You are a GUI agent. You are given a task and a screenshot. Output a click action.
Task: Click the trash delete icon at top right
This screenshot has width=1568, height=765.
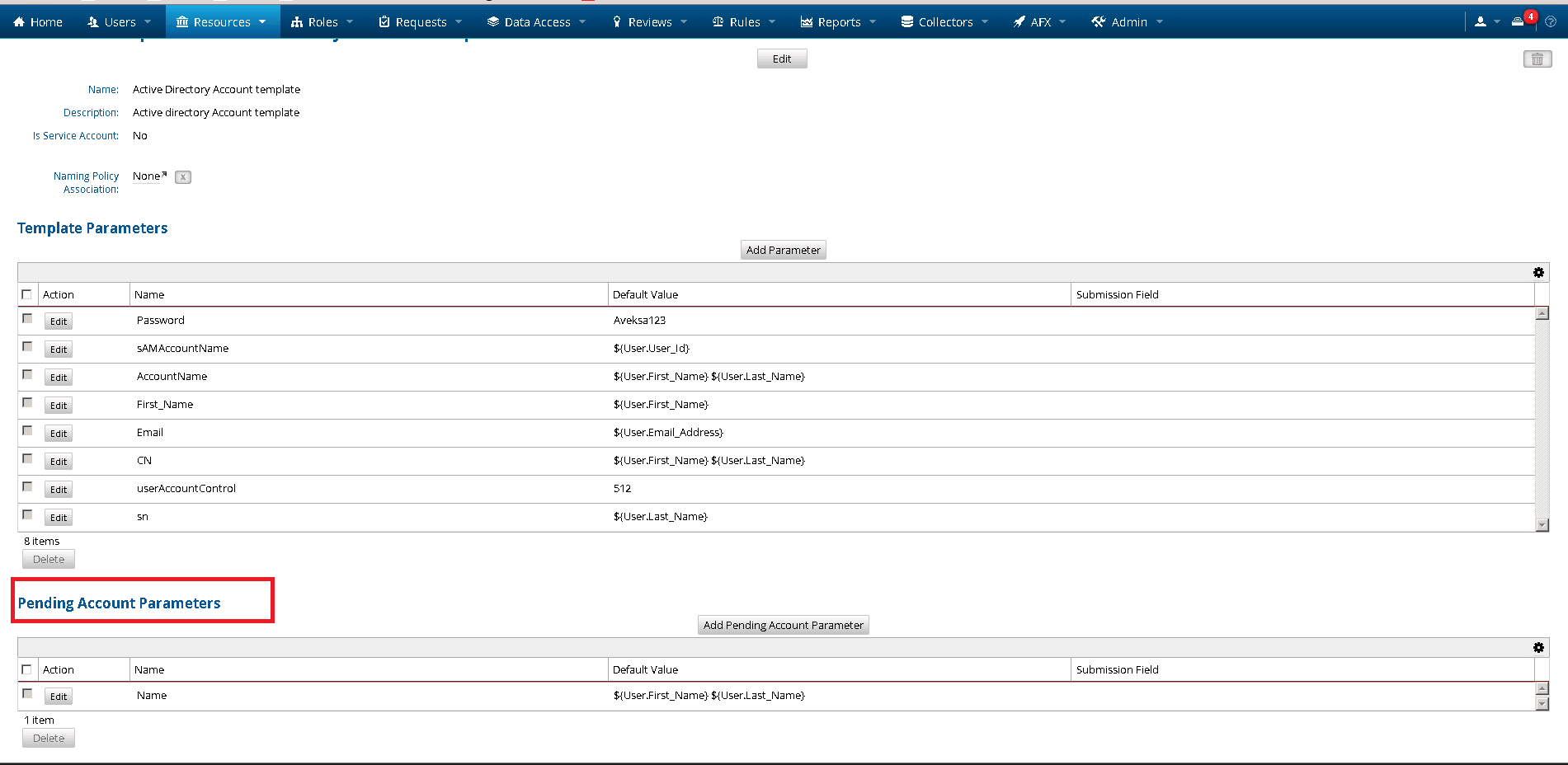click(x=1537, y=59)
